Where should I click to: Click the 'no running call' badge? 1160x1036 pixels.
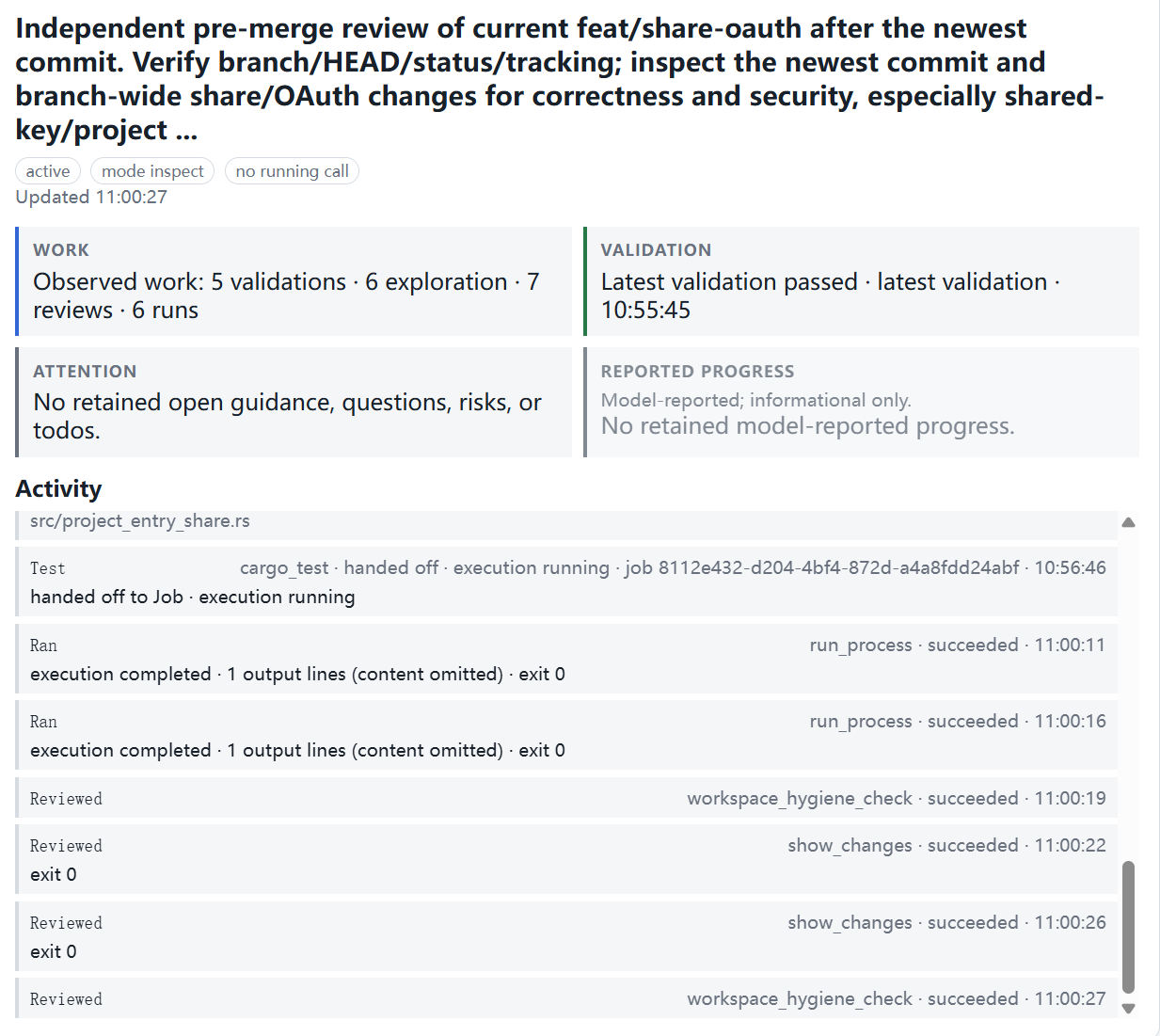(292, 171)
